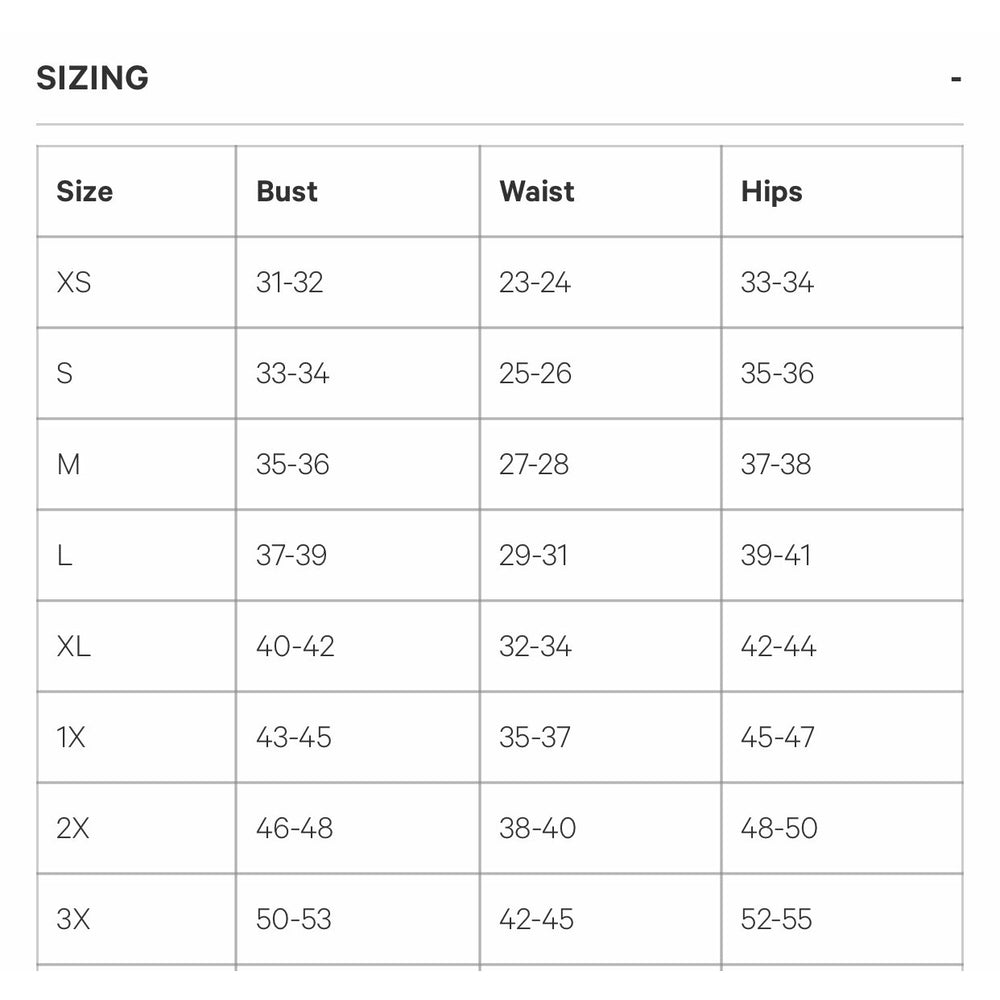
Task: Click the XL size row label
Action: pos(74,647)
